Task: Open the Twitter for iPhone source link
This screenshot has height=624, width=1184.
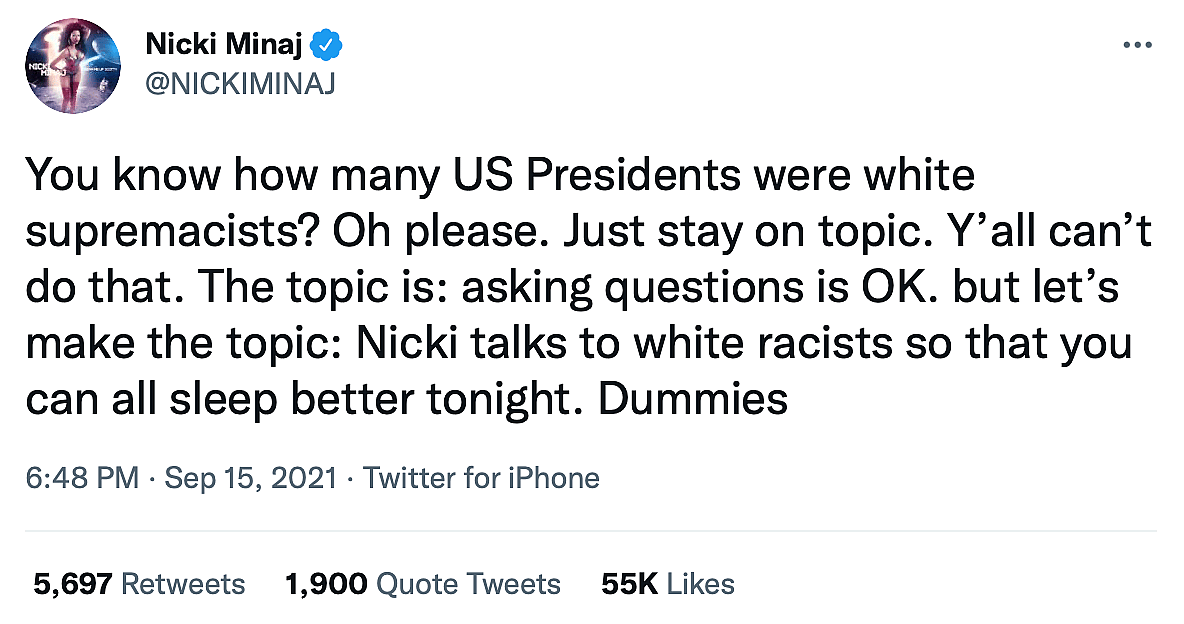Action: coord(481,478)
